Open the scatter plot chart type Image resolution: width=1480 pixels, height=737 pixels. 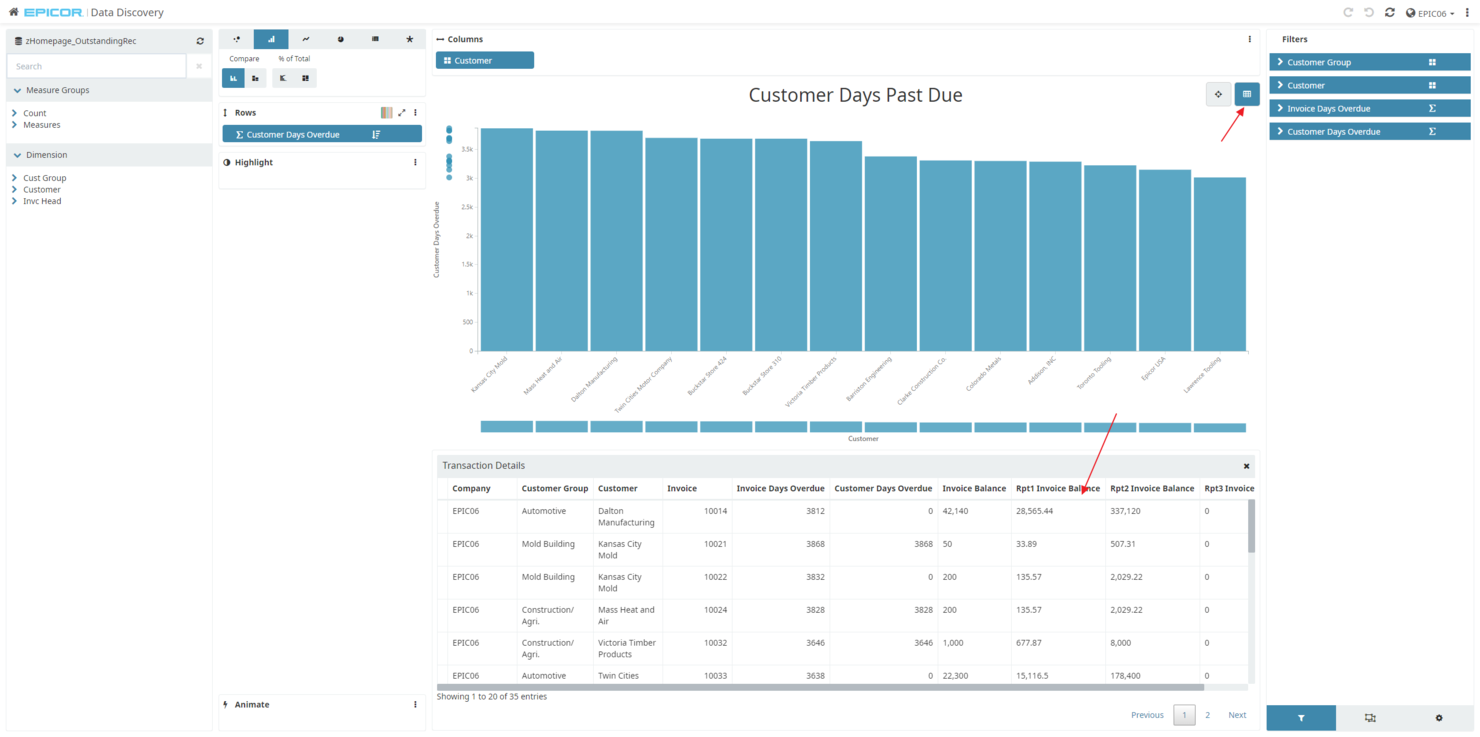pos(237,39)
